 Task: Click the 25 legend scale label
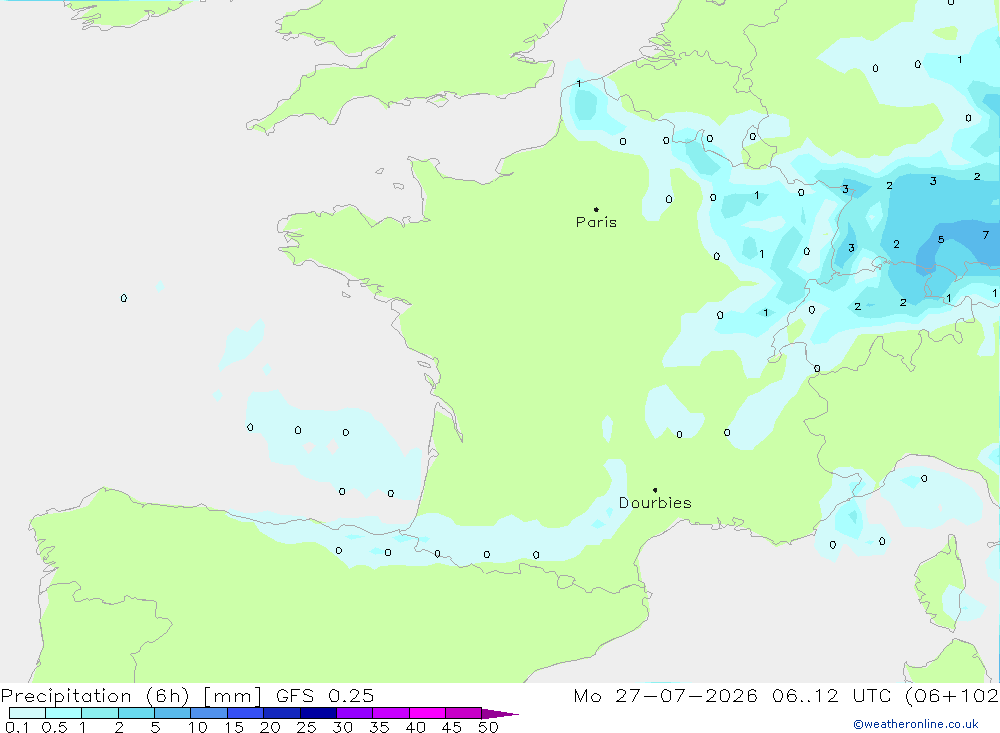[x=306, y=727]
